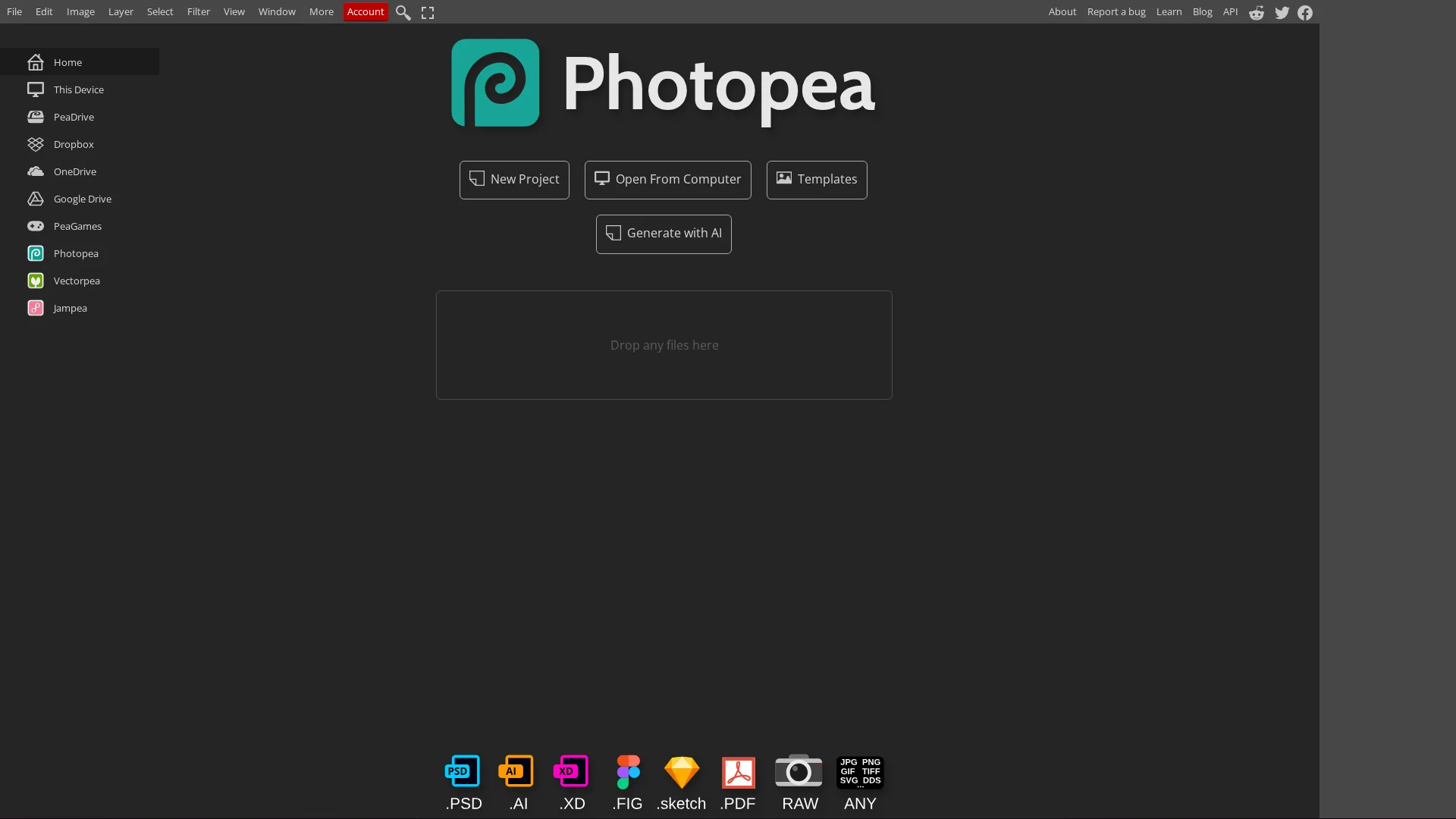The height and width of the screenshot is (819, 1456).
Task: Click Open From Computer button
Action: (x=667, y=180)
